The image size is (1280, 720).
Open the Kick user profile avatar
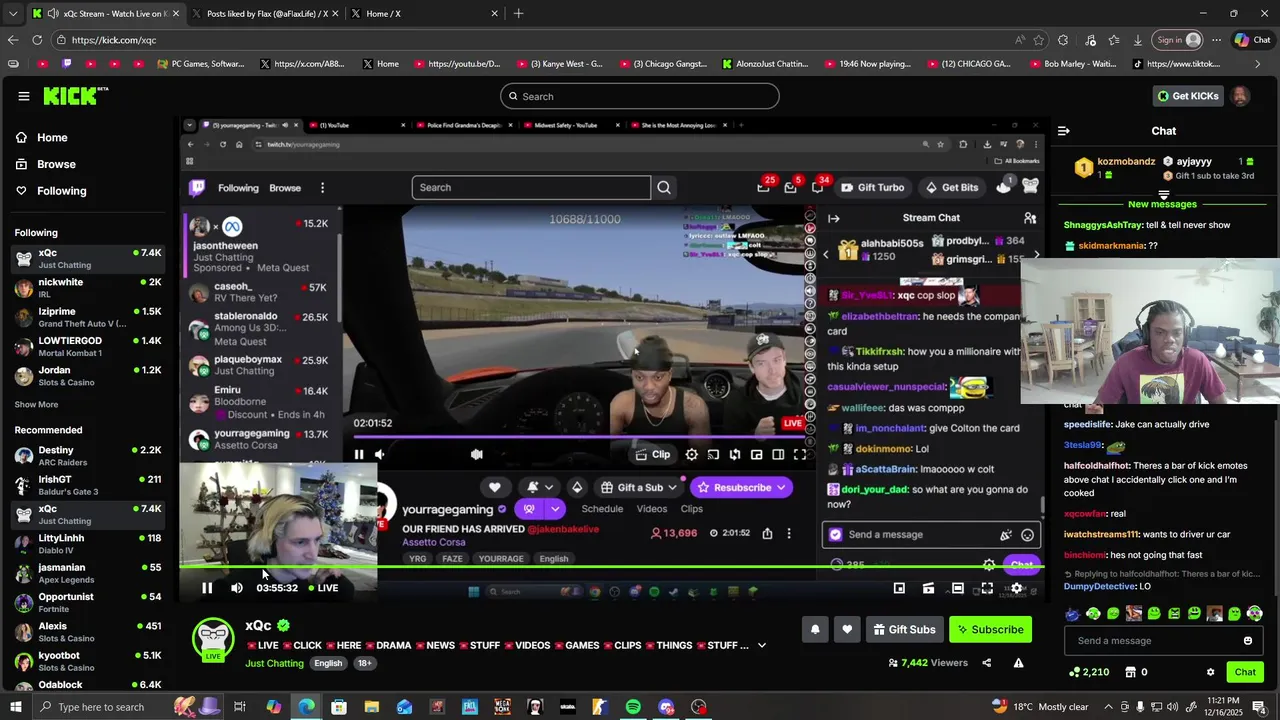[1240, 96]
